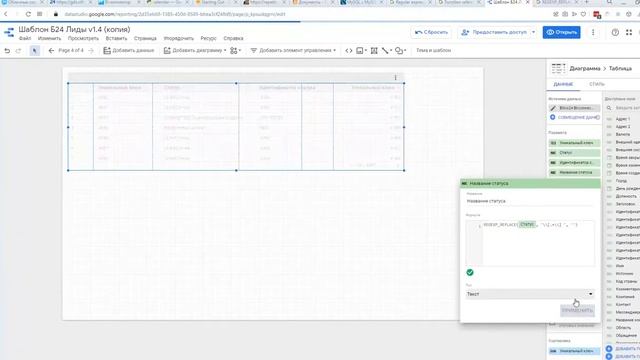Open the Файл menu
640x360 pixels.
25,38
